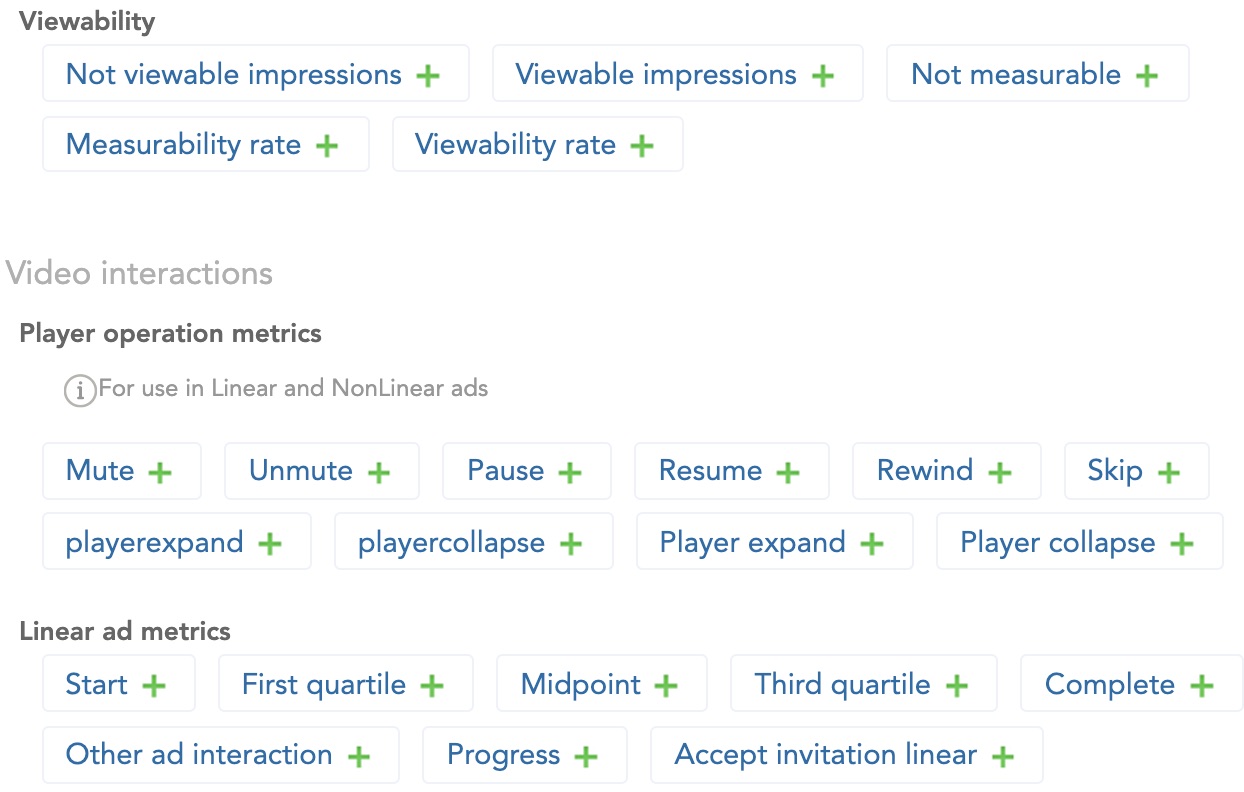Select the Rewind metric chip
This screenshot has height=792, width=1244.
(945, 471)
